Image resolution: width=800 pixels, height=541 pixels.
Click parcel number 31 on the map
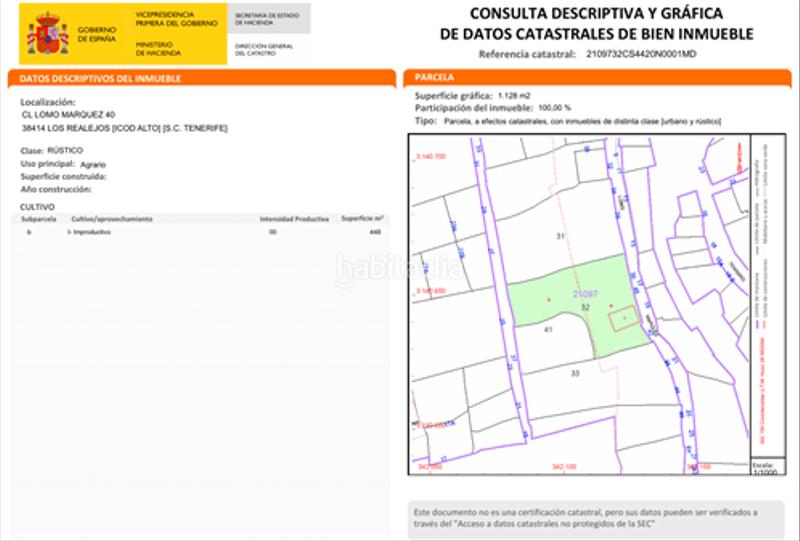pos(561,235)
